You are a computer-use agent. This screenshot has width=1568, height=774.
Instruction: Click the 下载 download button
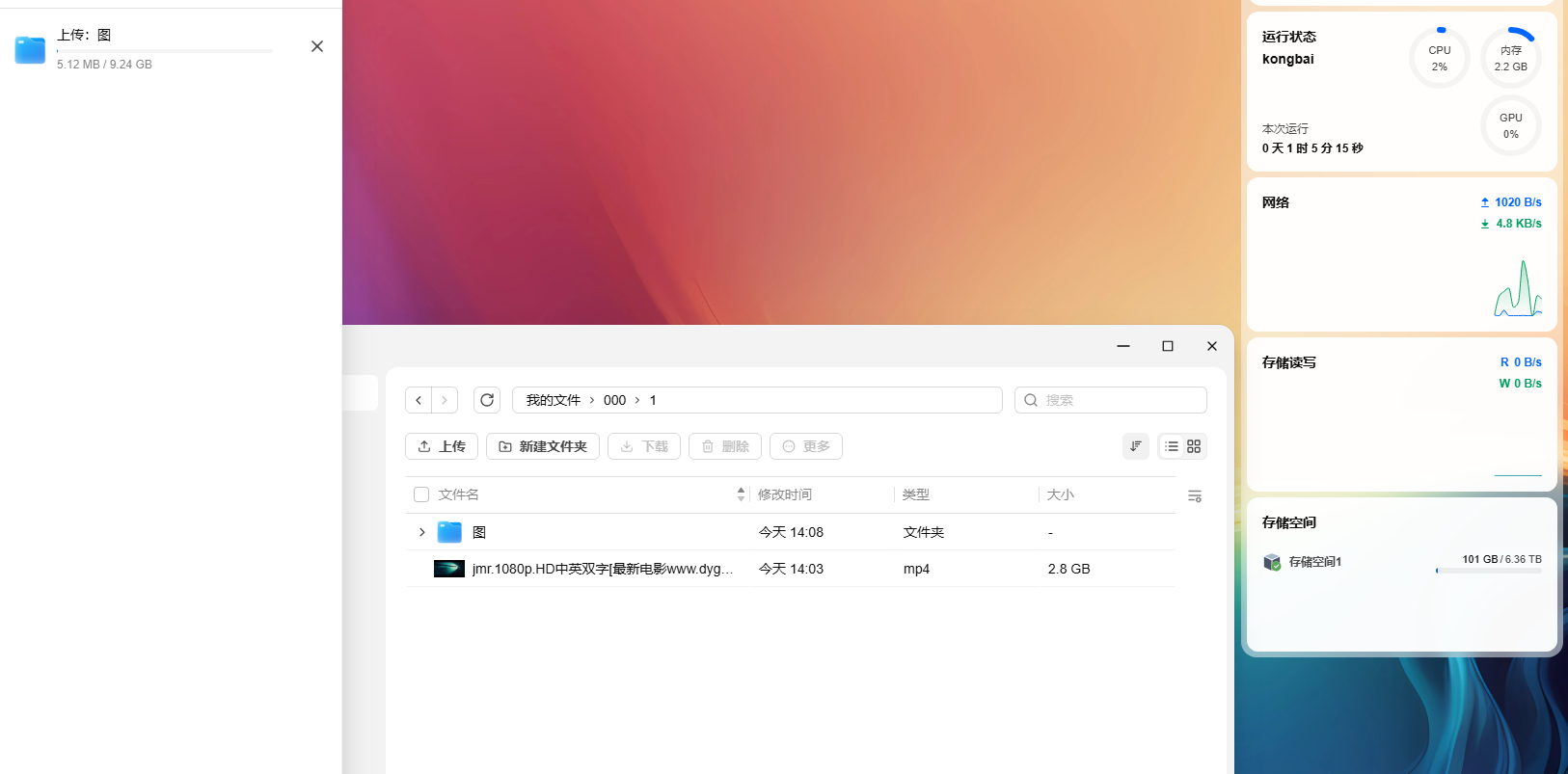click(644, 446)
